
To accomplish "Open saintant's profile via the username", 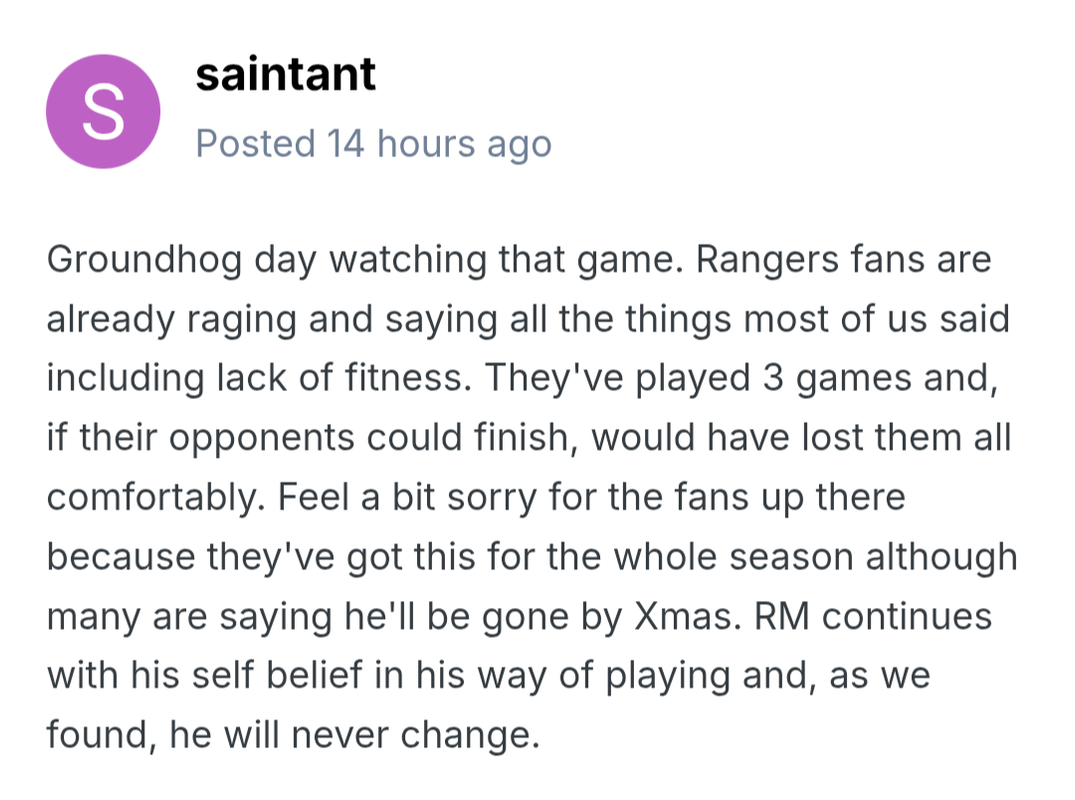I will (x=286, y=74).
